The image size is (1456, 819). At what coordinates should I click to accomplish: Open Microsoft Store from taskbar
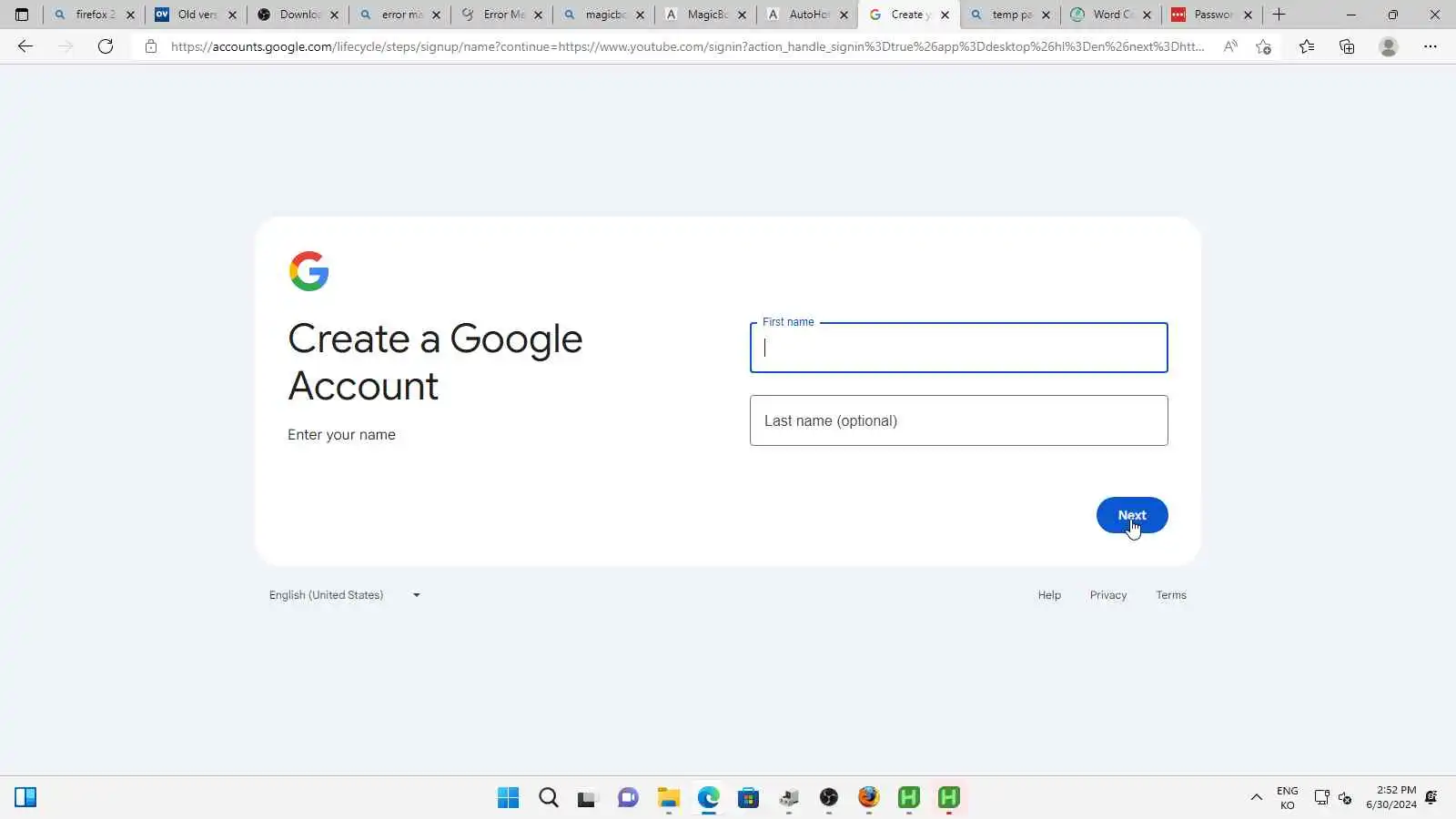coord(748,798)
